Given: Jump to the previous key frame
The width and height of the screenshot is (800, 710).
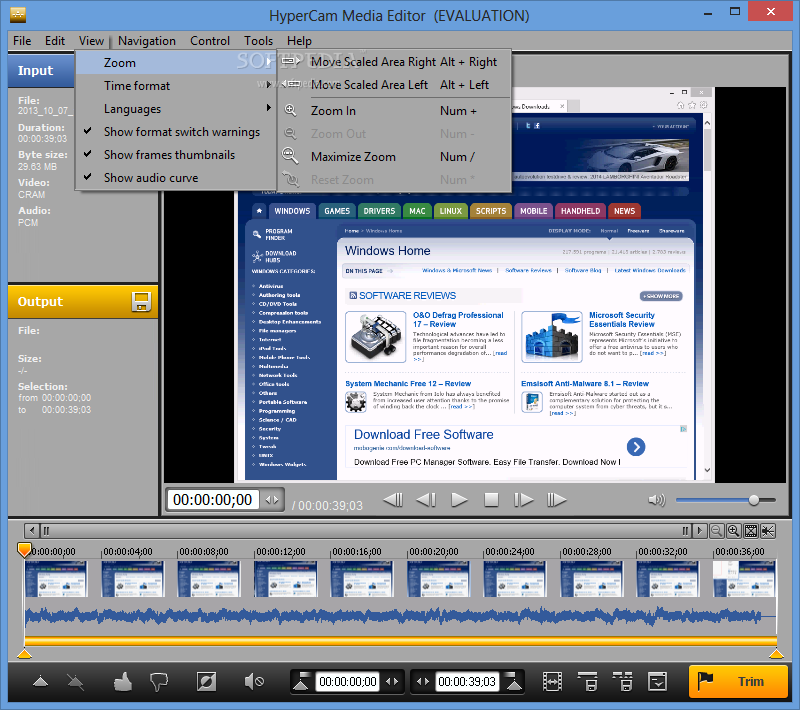Looking at the screenshot, I should [x=393, y=500].
